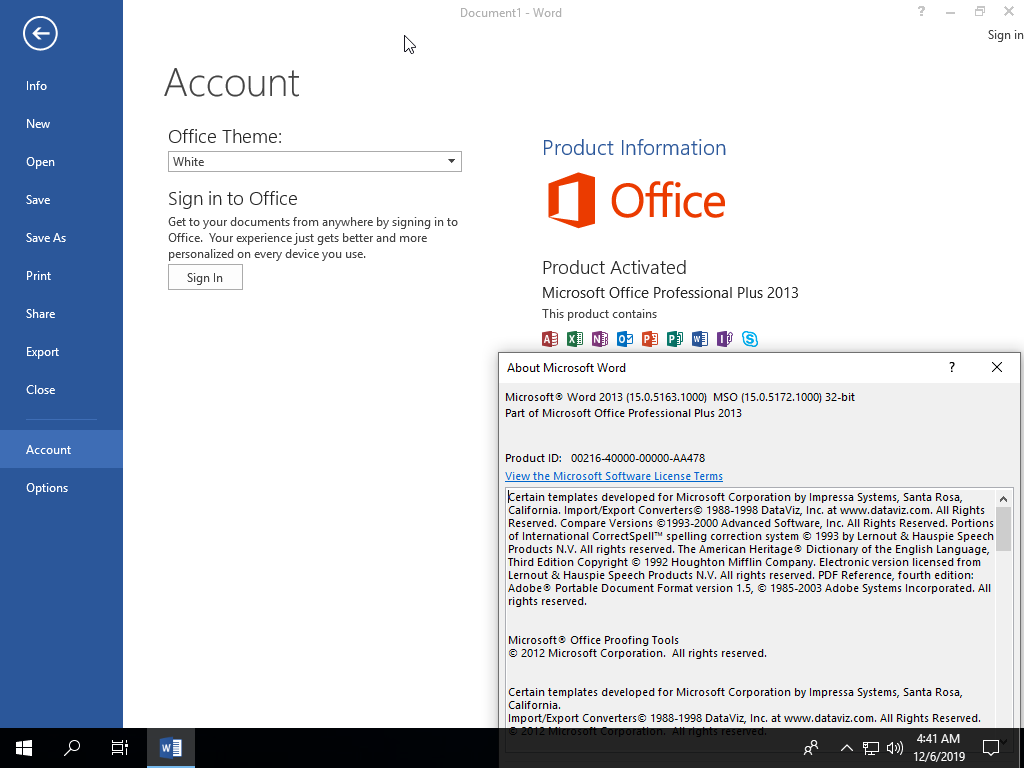Show hidden tray icons chevron

[846, 748]
